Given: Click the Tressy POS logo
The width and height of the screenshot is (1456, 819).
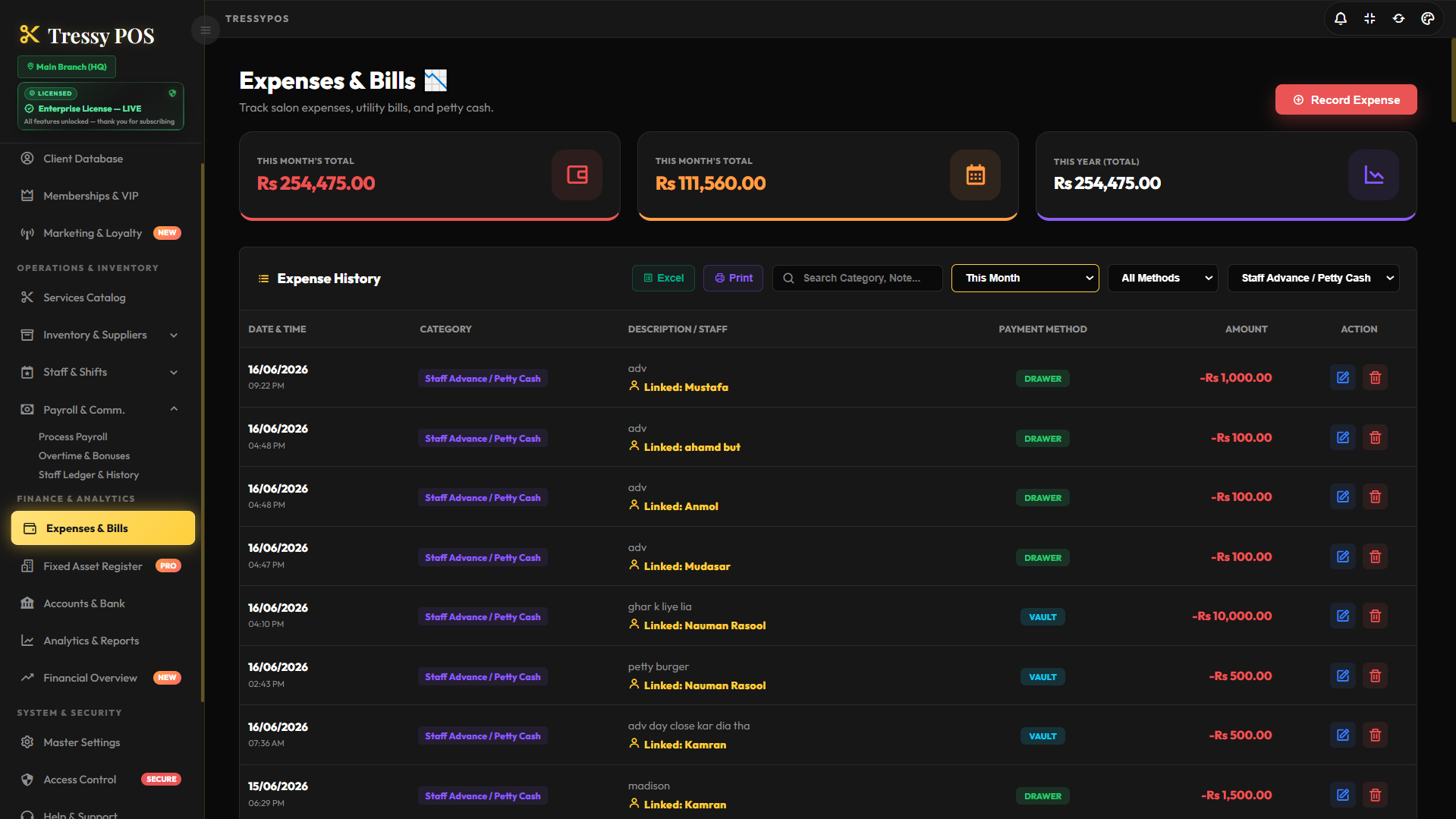Looking at the screenshot, I should coord(87,35).
